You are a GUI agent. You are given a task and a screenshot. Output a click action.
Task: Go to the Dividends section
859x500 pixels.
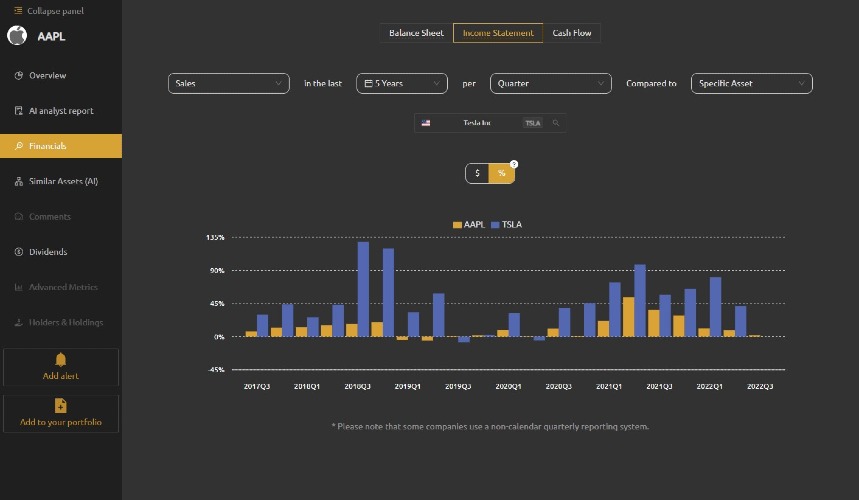pyautogui.click(x=61, y=252)
